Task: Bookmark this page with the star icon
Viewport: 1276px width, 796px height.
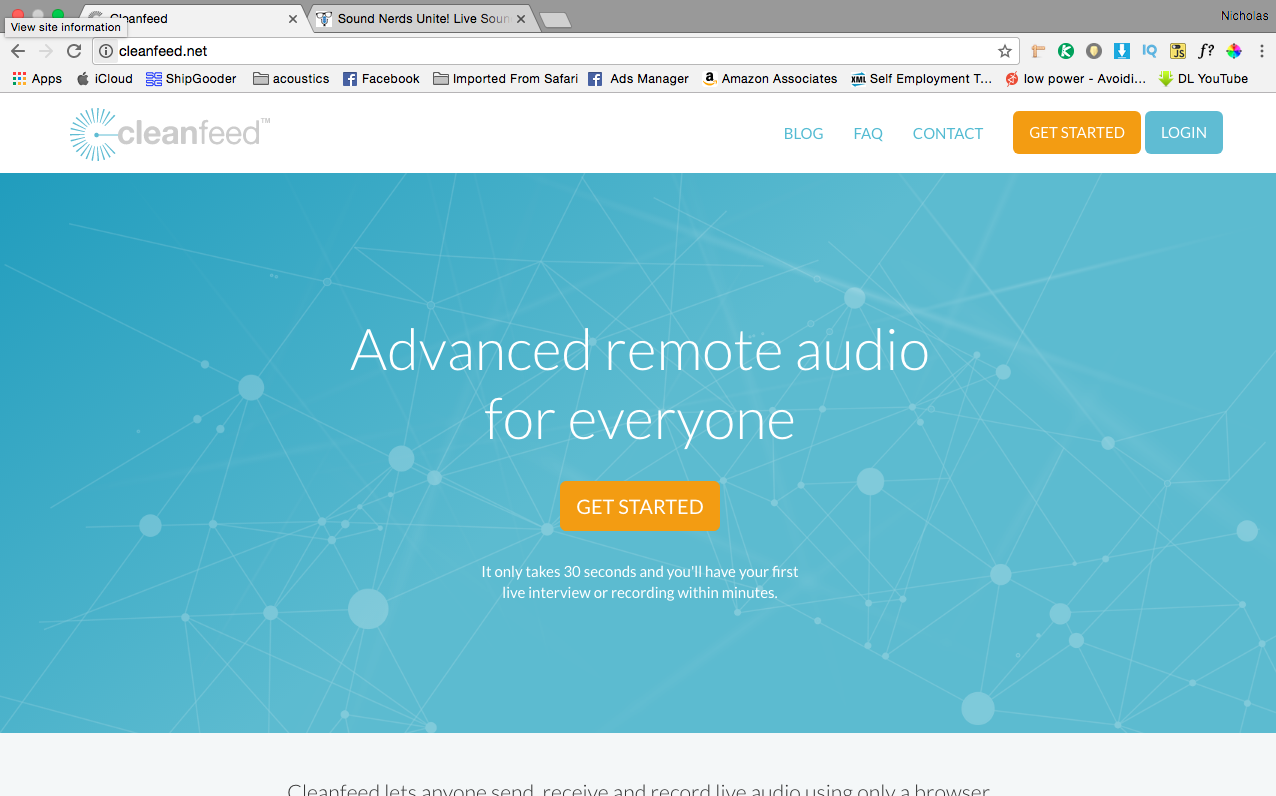Action: (1003, 50)
